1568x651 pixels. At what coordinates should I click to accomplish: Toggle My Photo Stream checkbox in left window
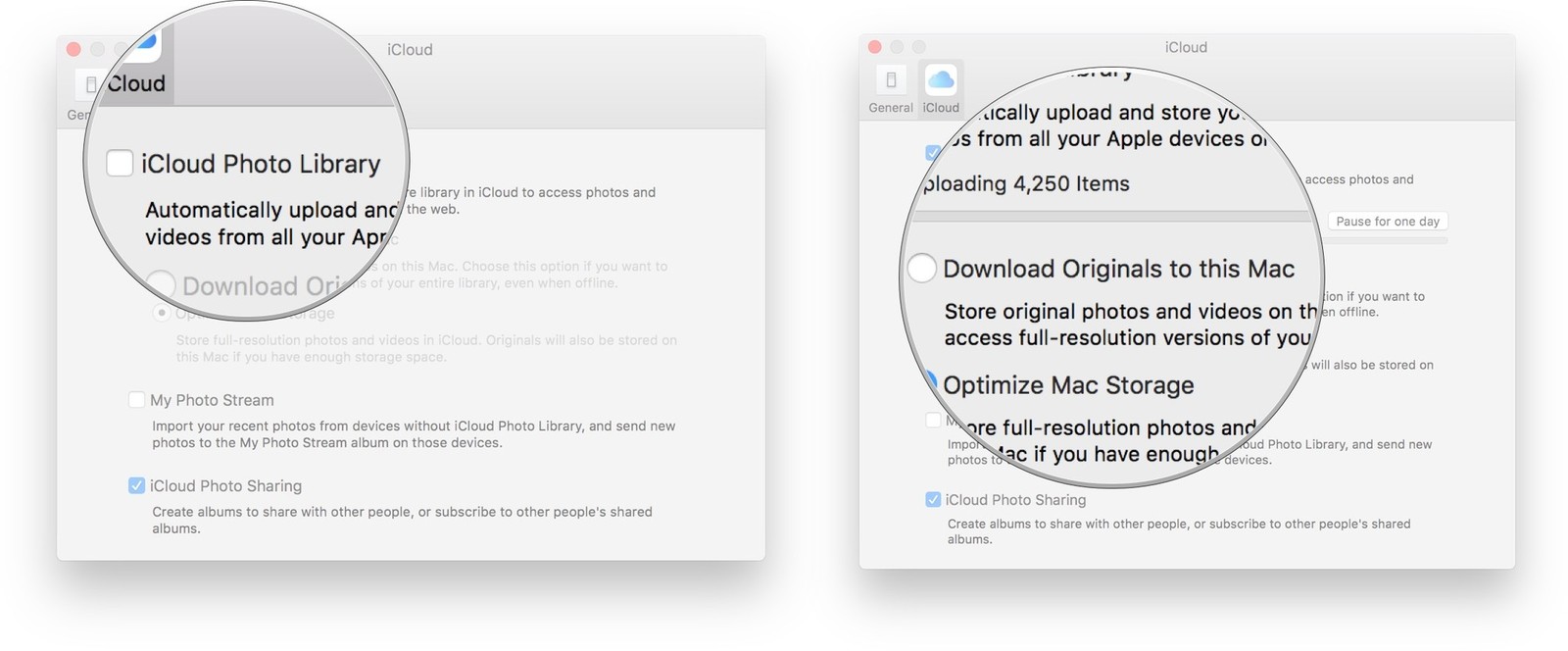(136, 400)
